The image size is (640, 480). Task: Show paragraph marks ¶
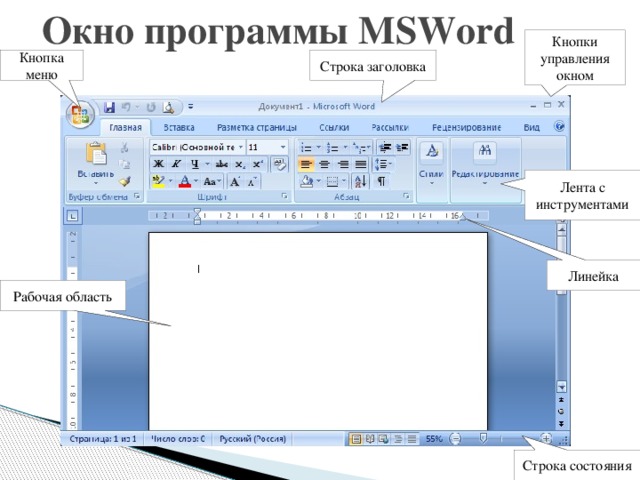(381, 181)
